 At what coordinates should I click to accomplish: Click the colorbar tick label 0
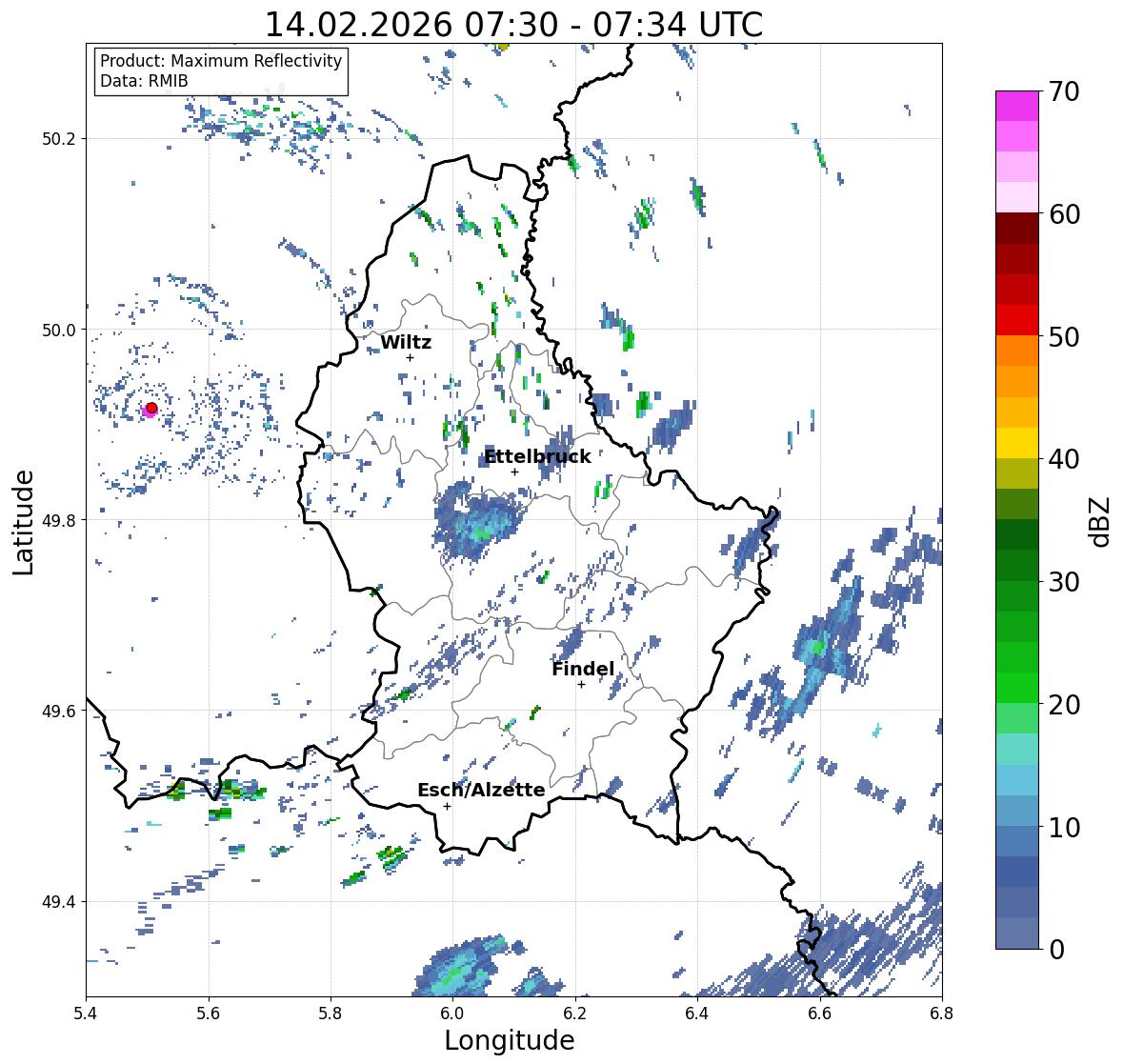pyautogui.click(x=1056, y=950)
